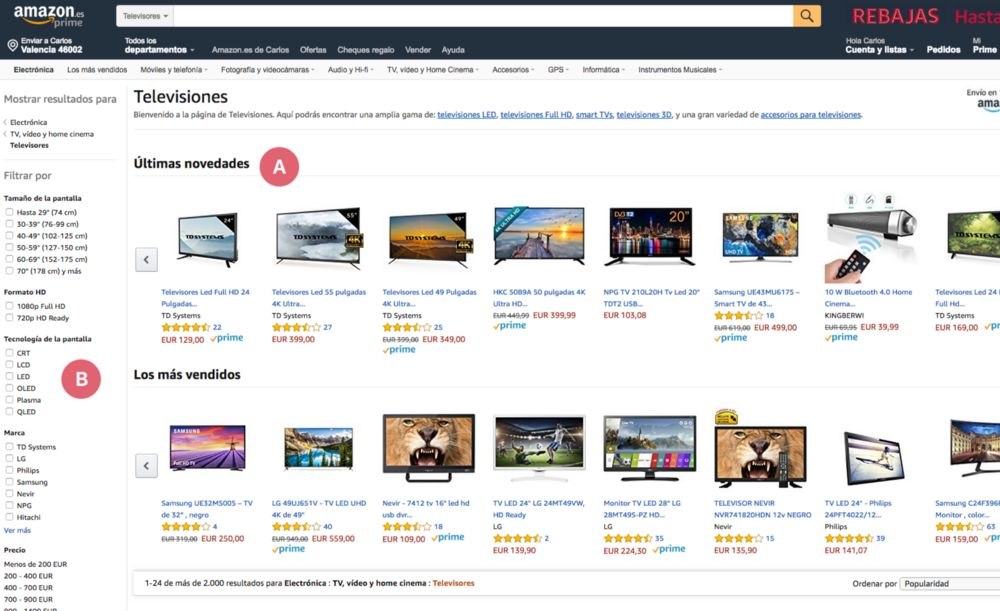Go to previous items in Los más vendidos carousel
Image resolution: width=1000 pixels, height=611 pixels.
click(x=146, y=466)
